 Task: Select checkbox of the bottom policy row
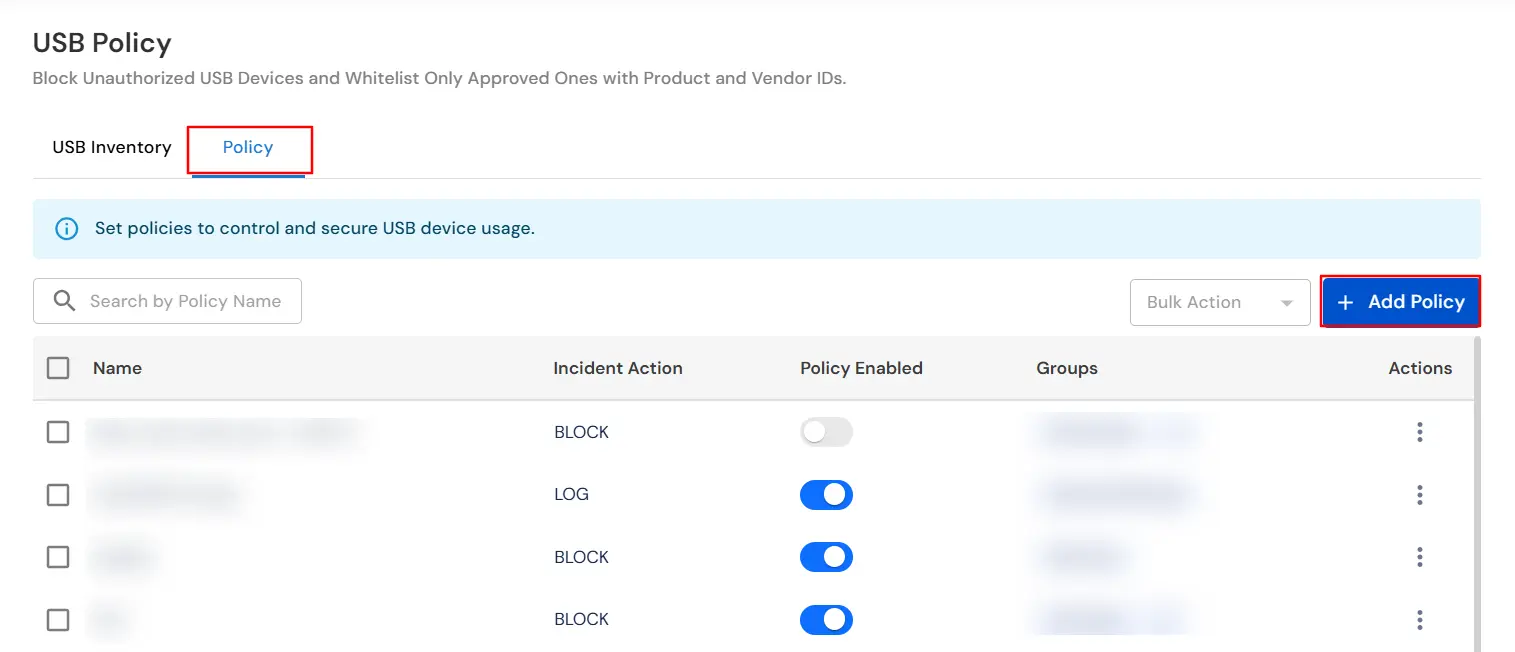point(58,620)
